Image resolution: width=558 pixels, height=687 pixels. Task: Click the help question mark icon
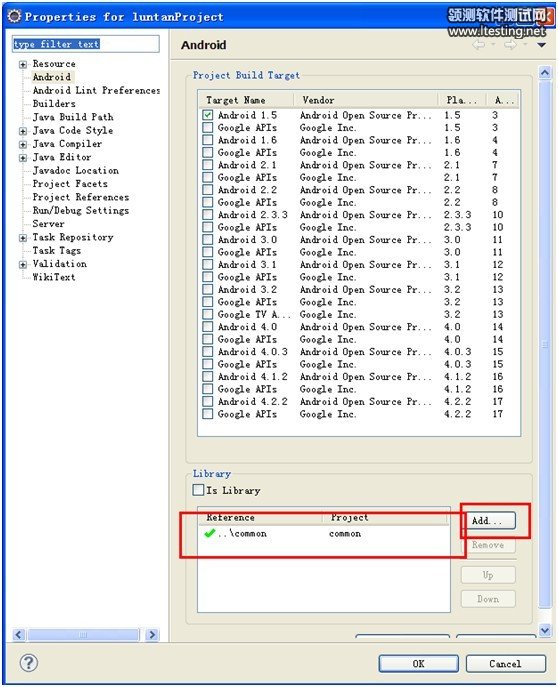(28, 662)
